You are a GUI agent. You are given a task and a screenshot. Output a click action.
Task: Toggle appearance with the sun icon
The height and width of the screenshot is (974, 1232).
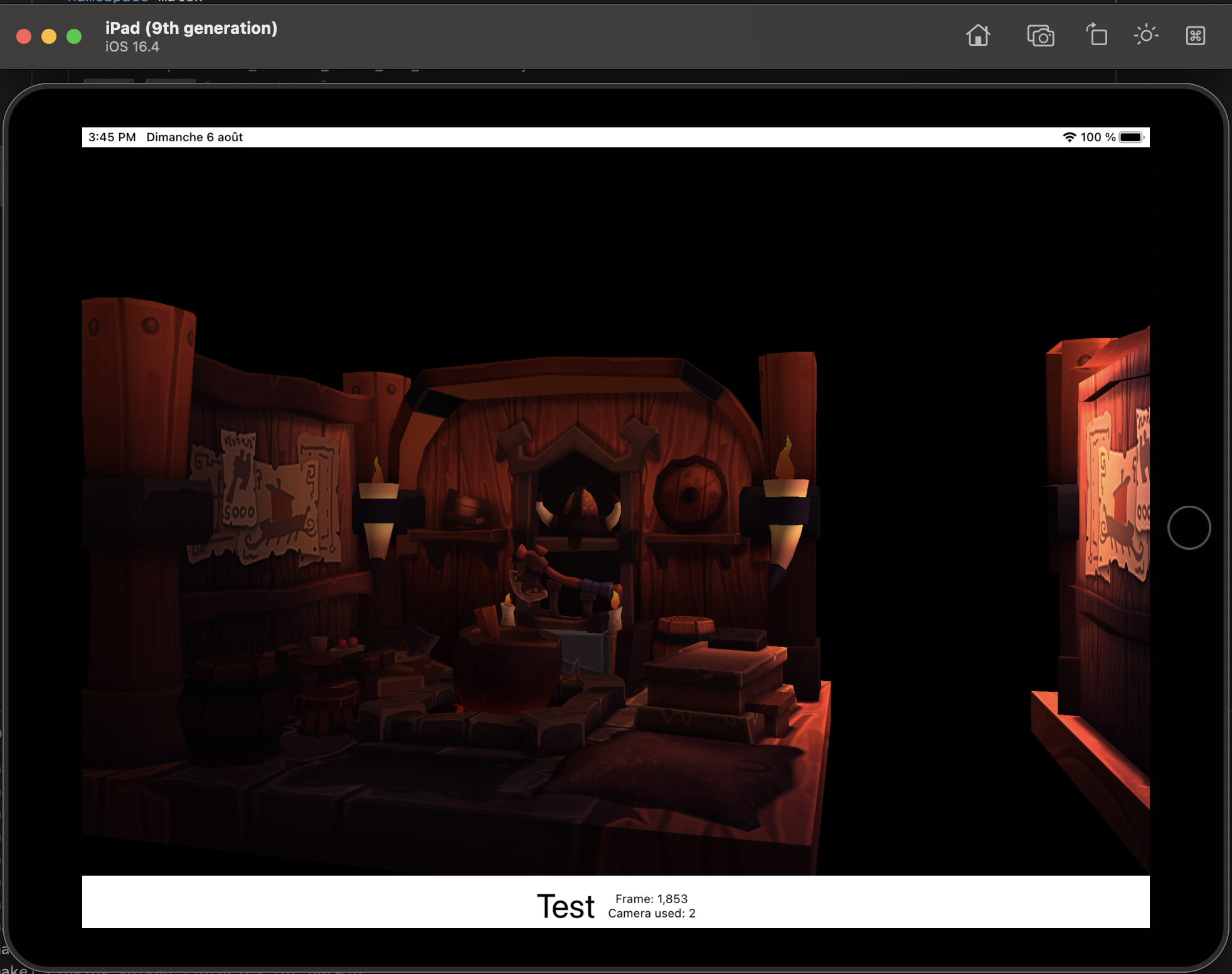pos(1146,35)
